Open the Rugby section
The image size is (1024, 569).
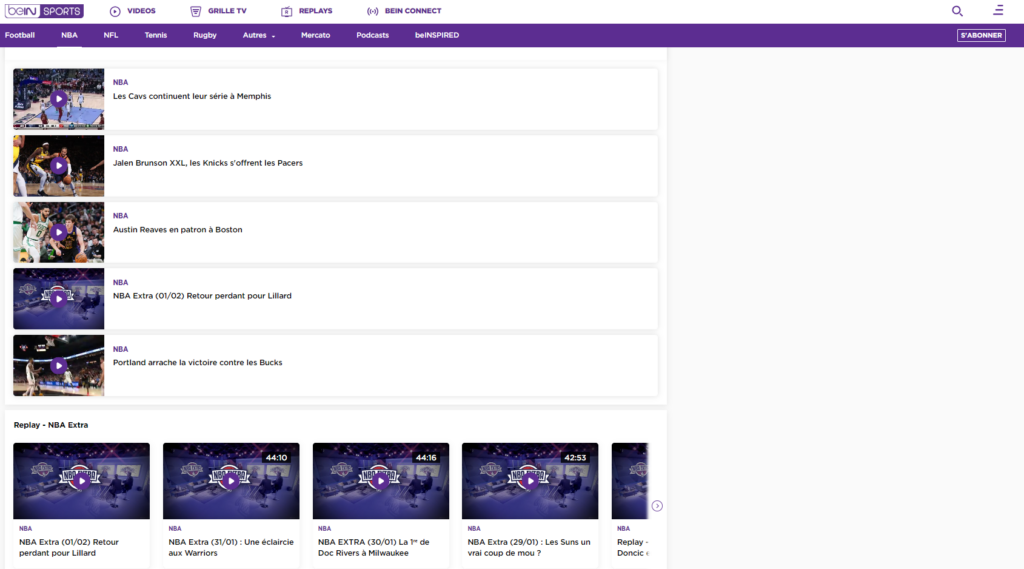click(204, 35)
